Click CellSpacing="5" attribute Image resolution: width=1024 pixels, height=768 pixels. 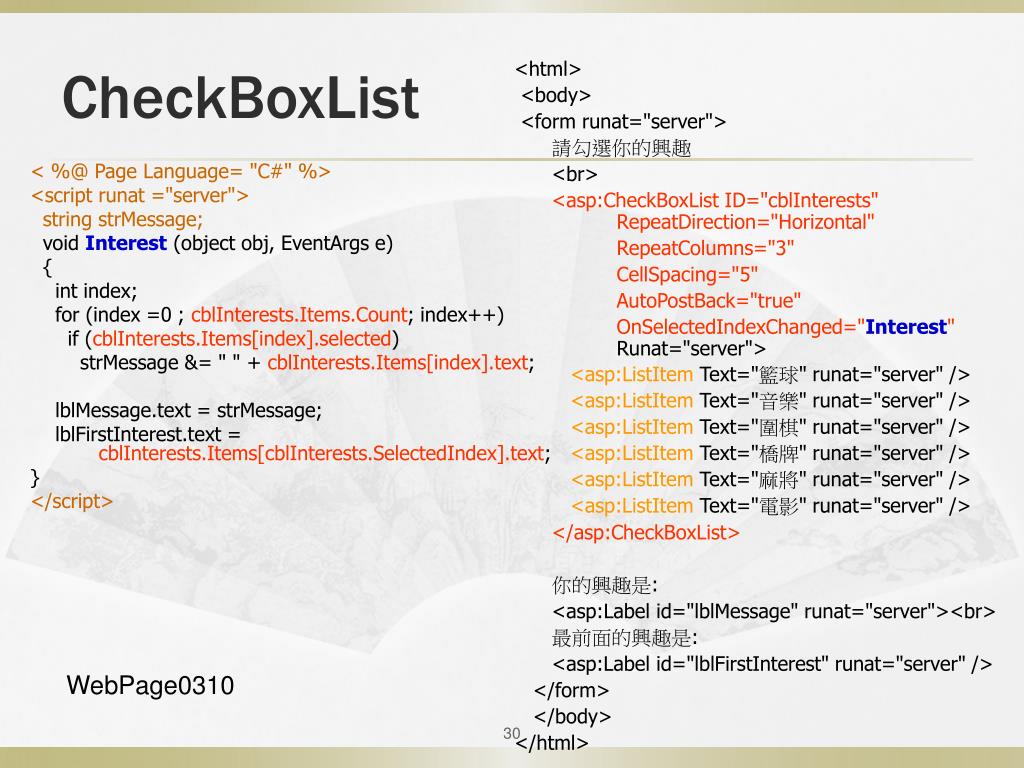tap(687, 274)
